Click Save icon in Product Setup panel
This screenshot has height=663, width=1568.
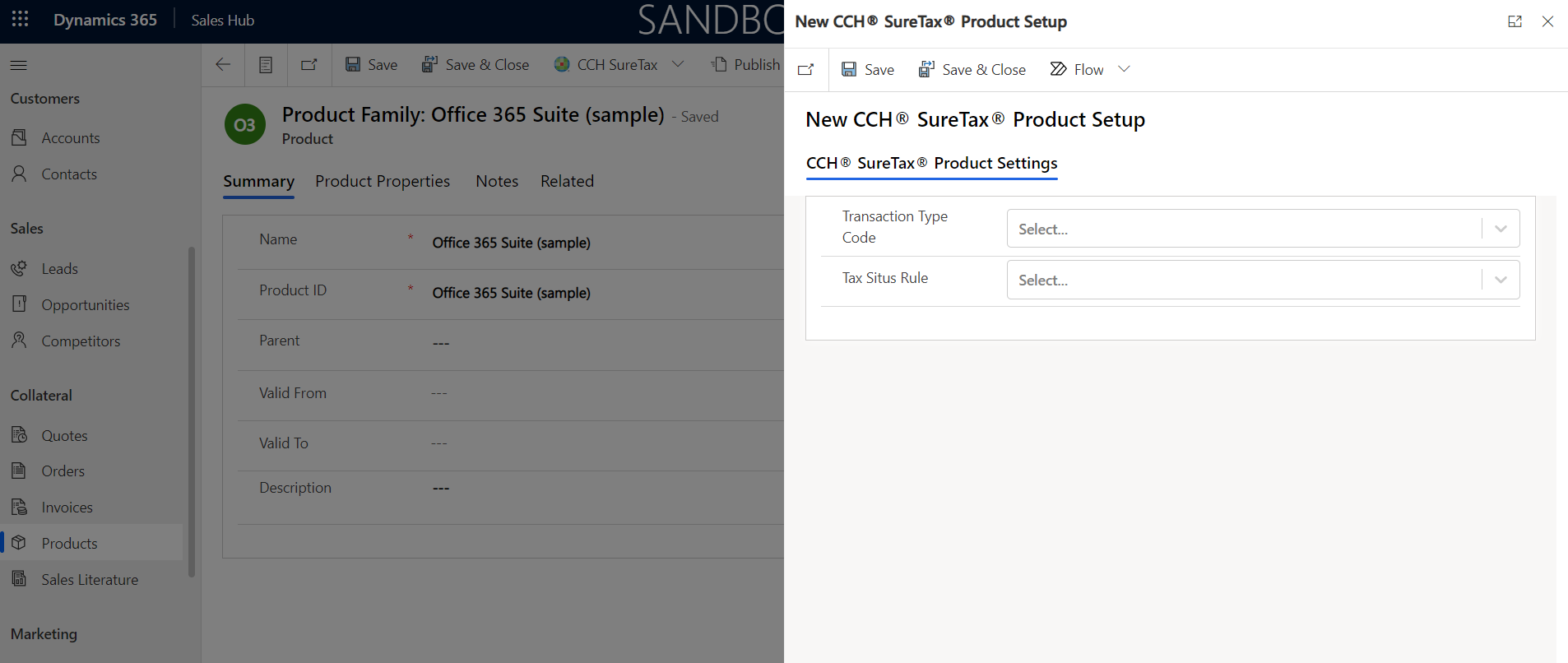[849, 69]
